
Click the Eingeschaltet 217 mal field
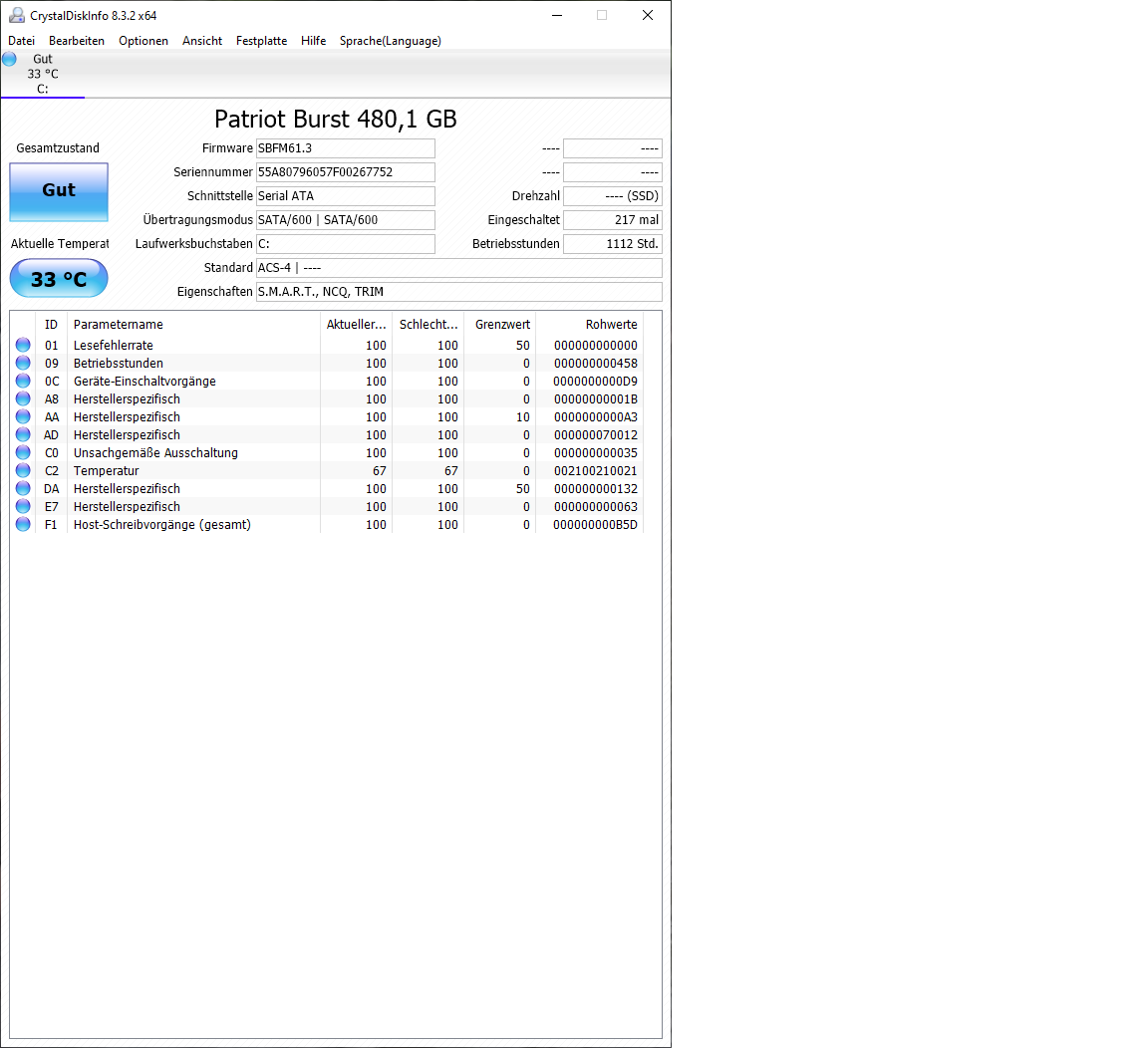click(x=613, y=220)
